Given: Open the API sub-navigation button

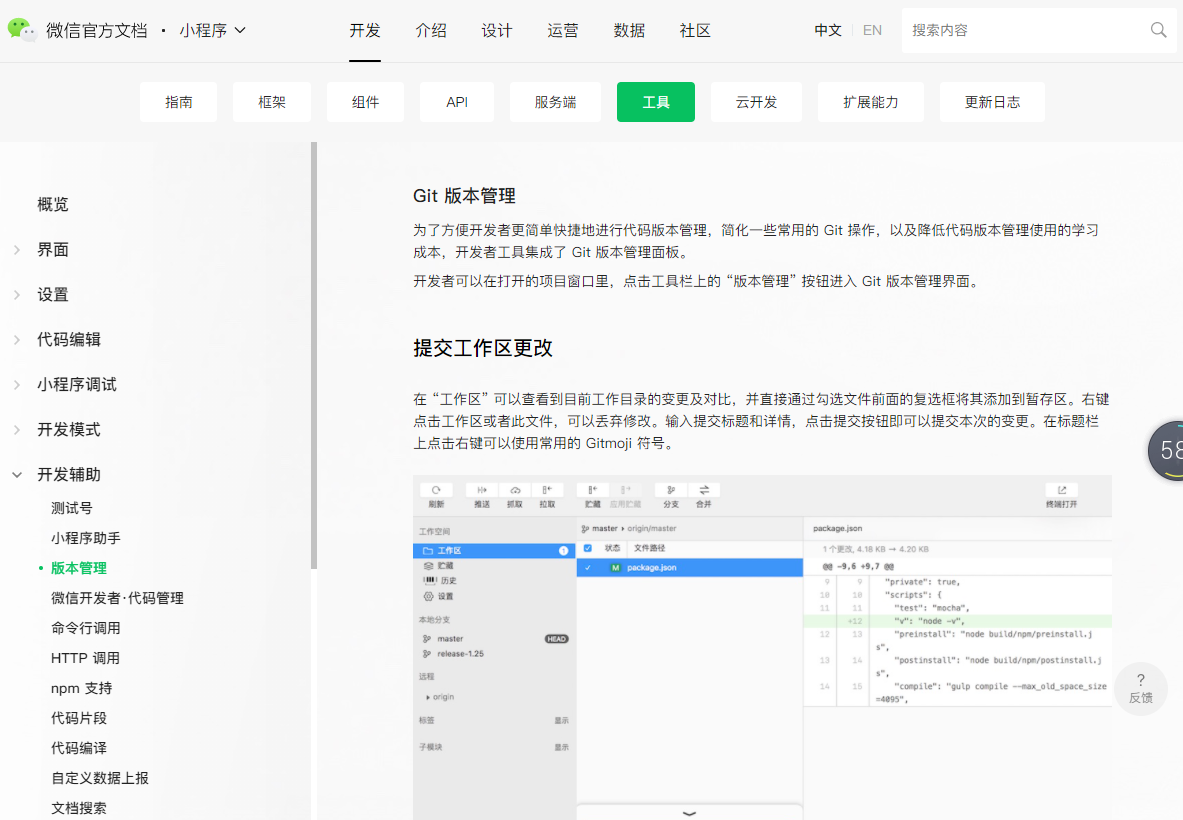Looking at the screenshot, I should pos(457,102).
